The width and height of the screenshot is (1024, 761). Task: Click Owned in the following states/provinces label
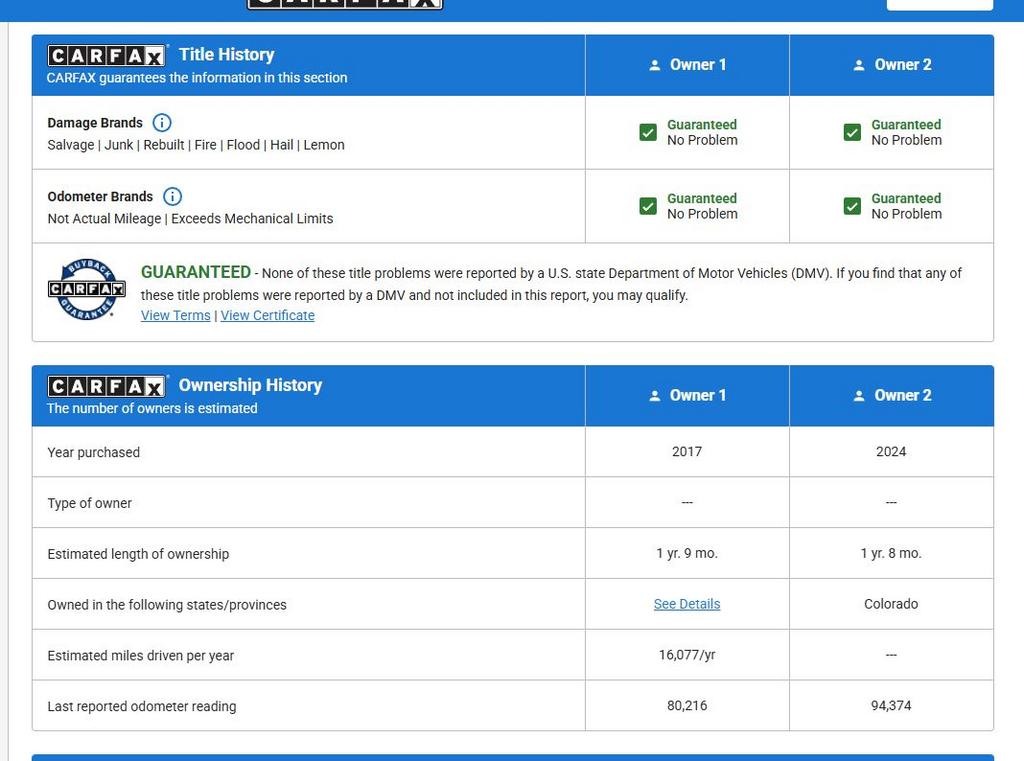tap(167, 605)
